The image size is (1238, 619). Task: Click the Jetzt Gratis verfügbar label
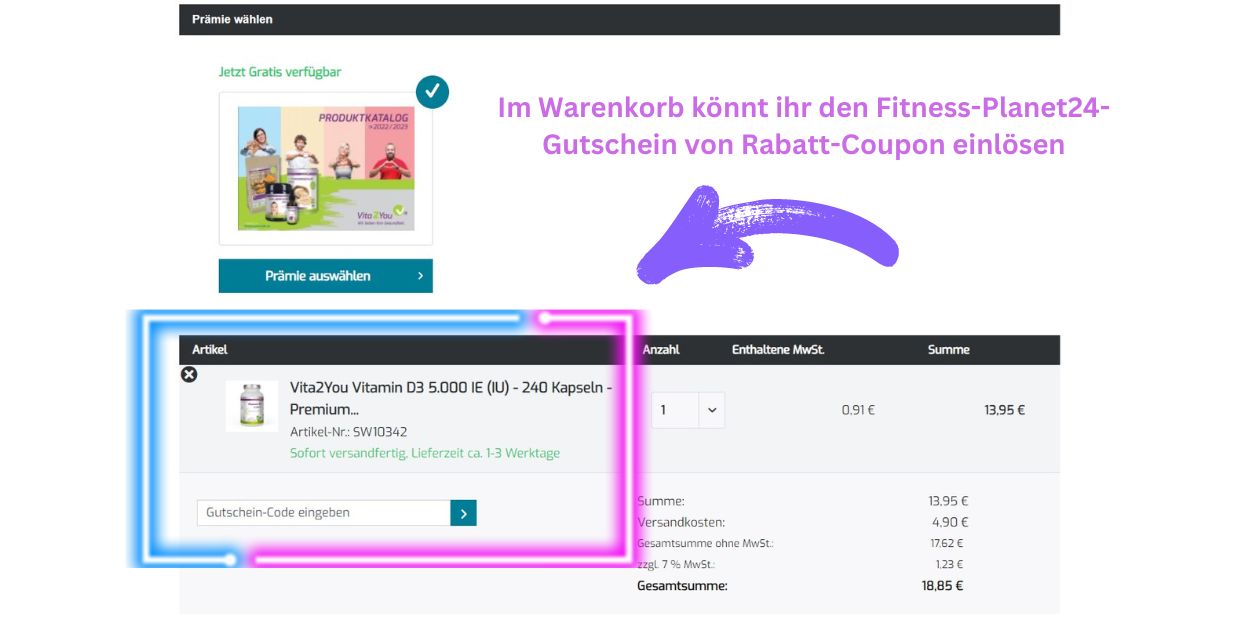[280, 72]
